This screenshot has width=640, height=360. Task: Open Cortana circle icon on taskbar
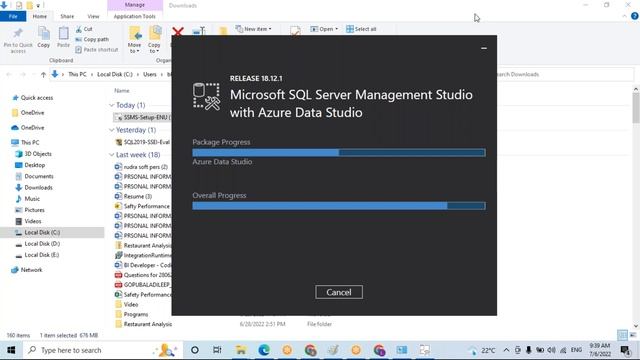pyautogui.click(x=195, y=350)
